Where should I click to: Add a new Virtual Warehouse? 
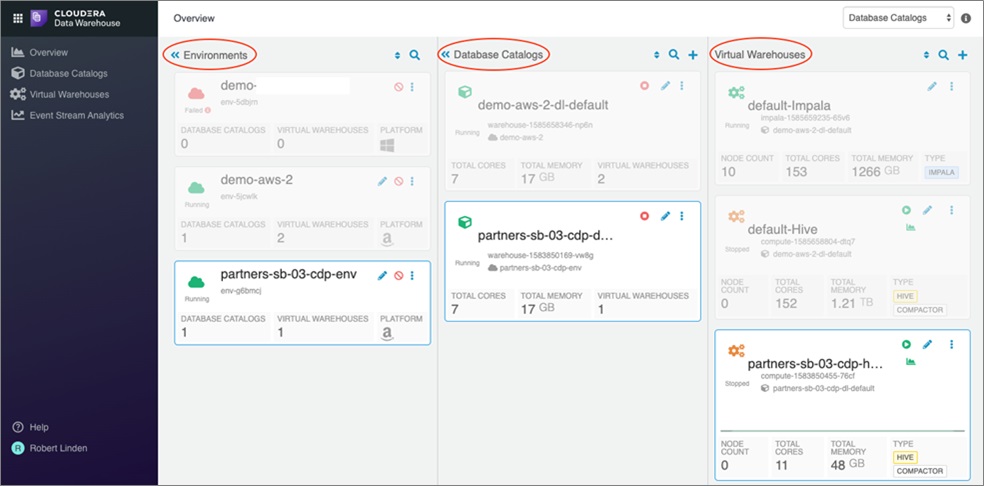(962, 55)
